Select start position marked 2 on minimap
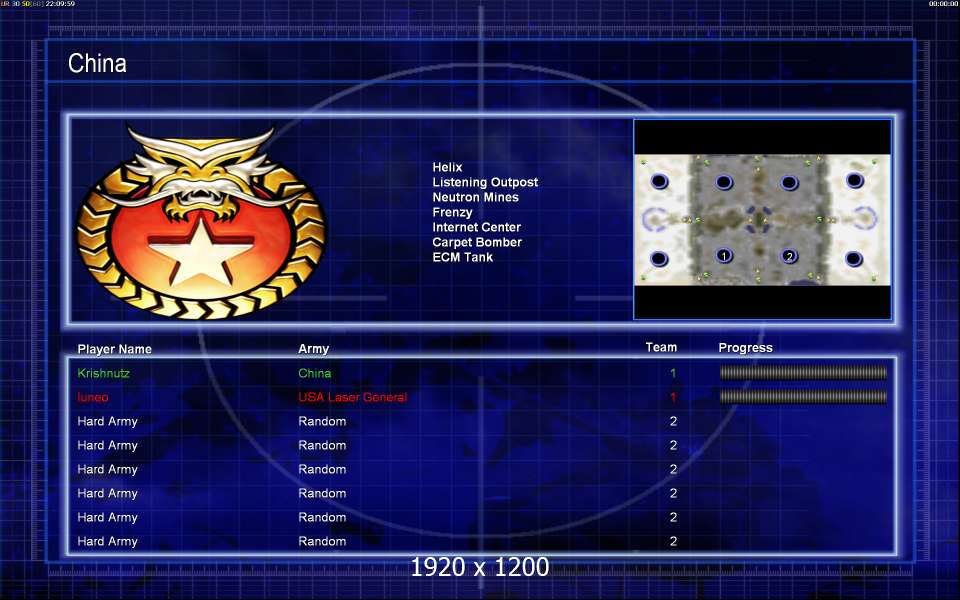This screenshot has height=600, width=960. point(789,256)
